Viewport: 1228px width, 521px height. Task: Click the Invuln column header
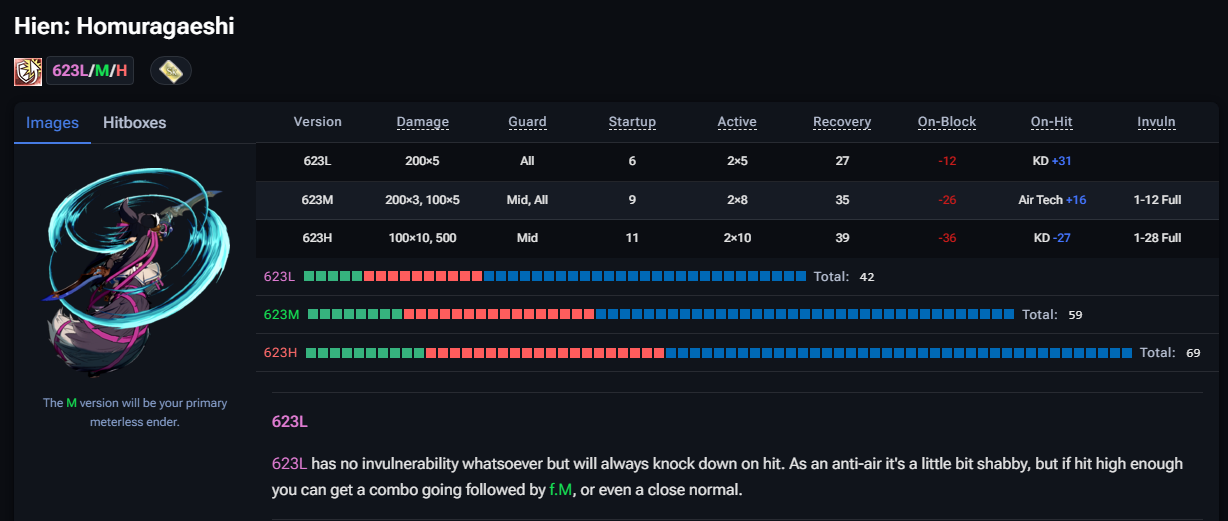(1157, 122)
